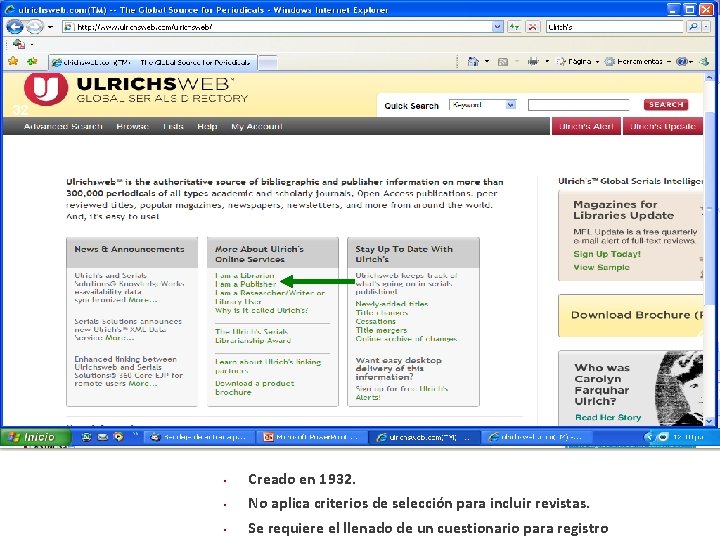This screenshot has width=720, height=540.
Task: Click the magnifier search icon in browser
Action: (x=693, y=27)
